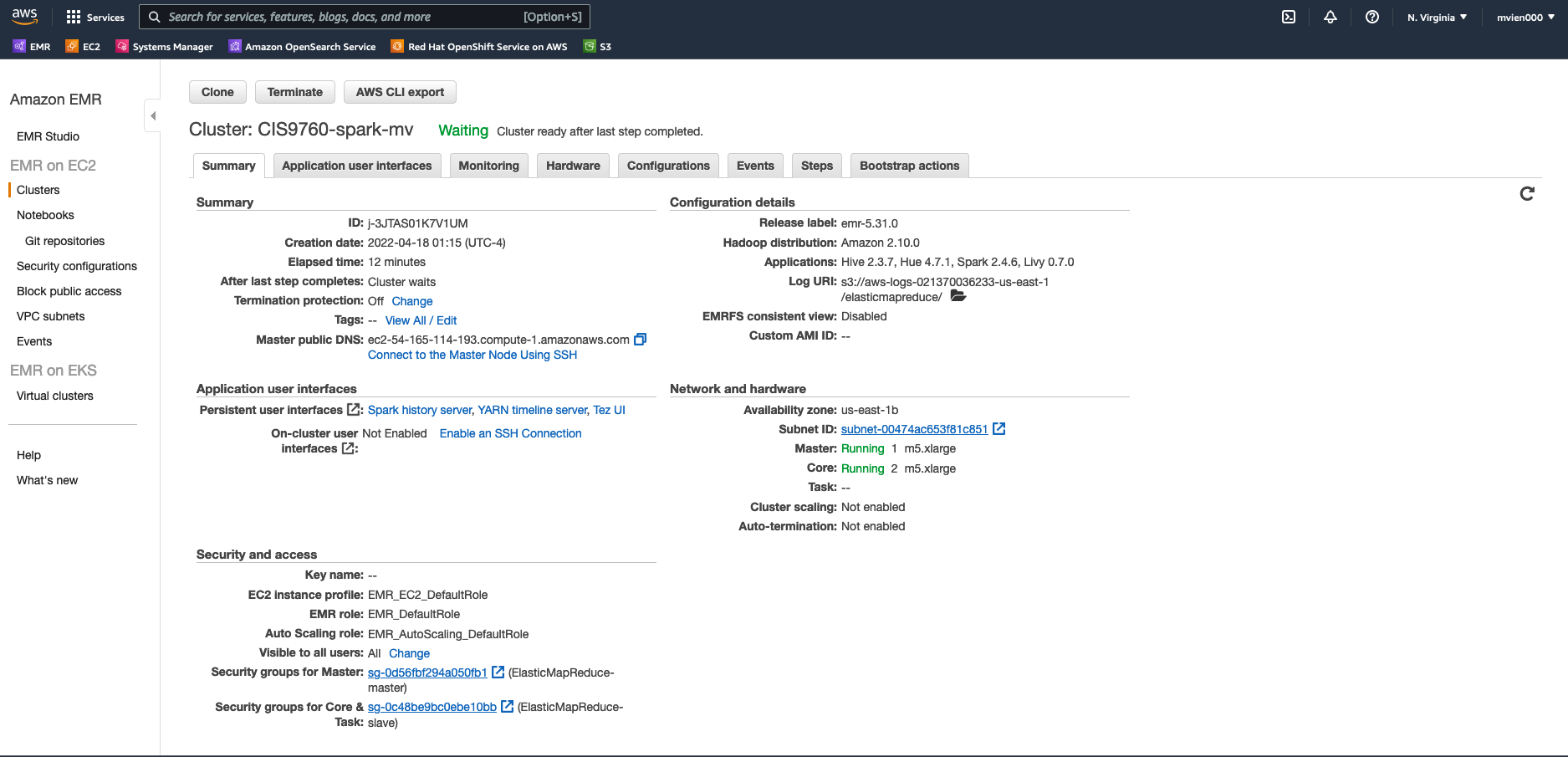The height and width of the screenshot is (757, 1568).
Task: Click the cluster ID j-3JTAS01K7V1UM
Action: click(418, 223)
